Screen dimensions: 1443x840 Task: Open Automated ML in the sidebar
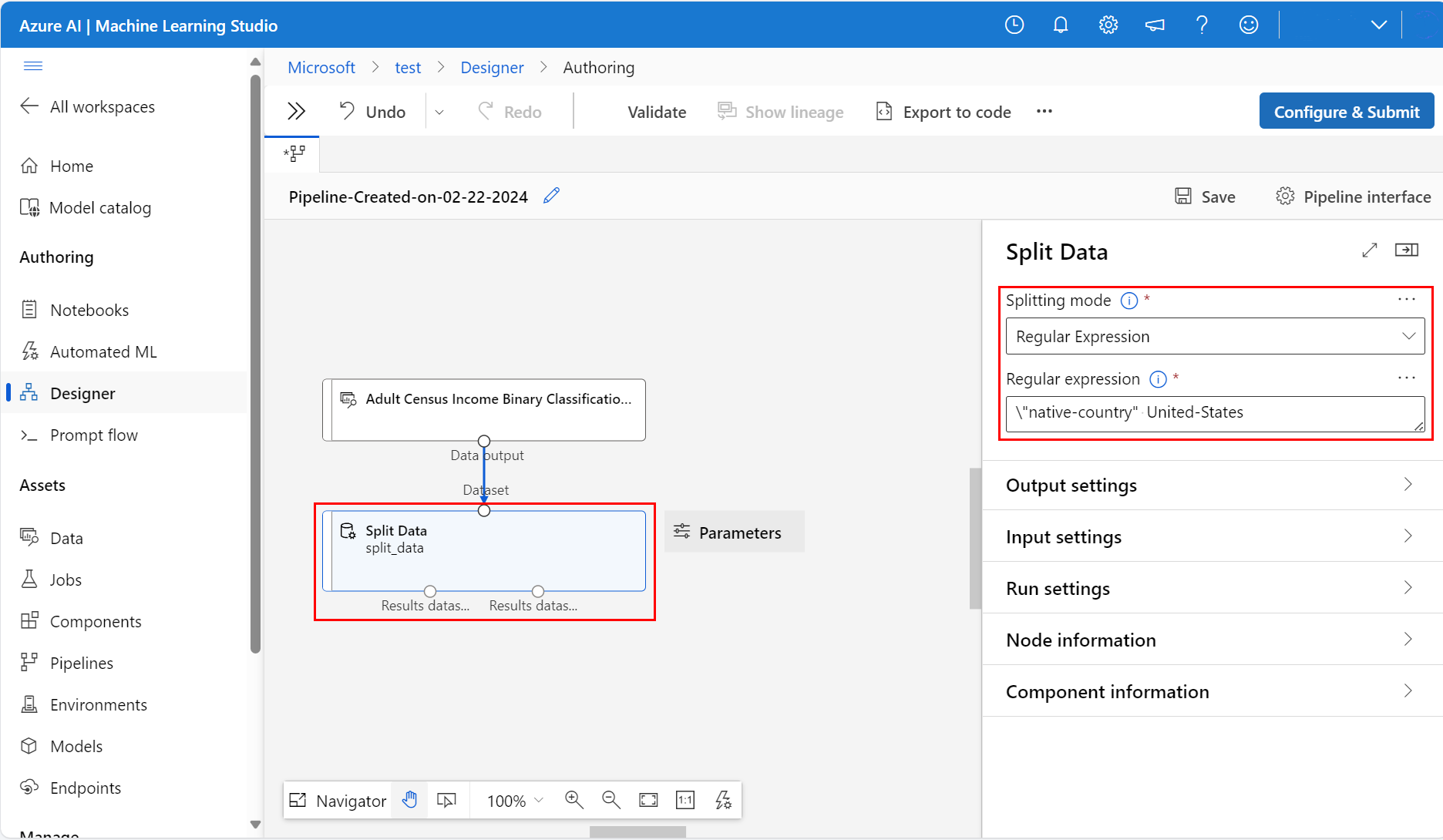[x=103, y=351]
